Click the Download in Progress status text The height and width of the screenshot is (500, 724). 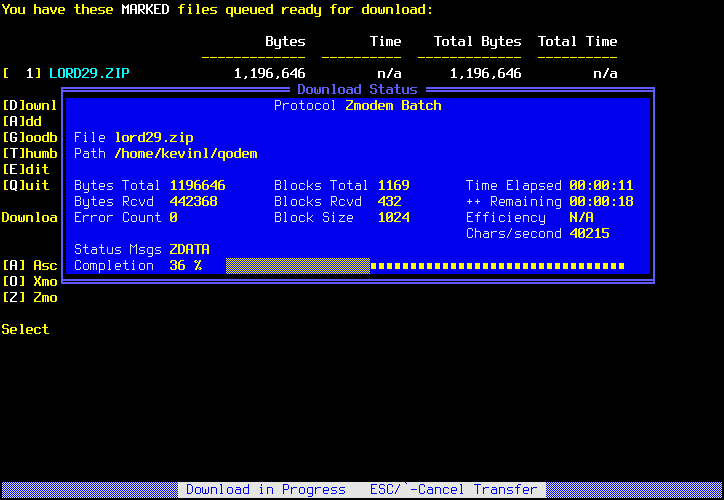265,489
